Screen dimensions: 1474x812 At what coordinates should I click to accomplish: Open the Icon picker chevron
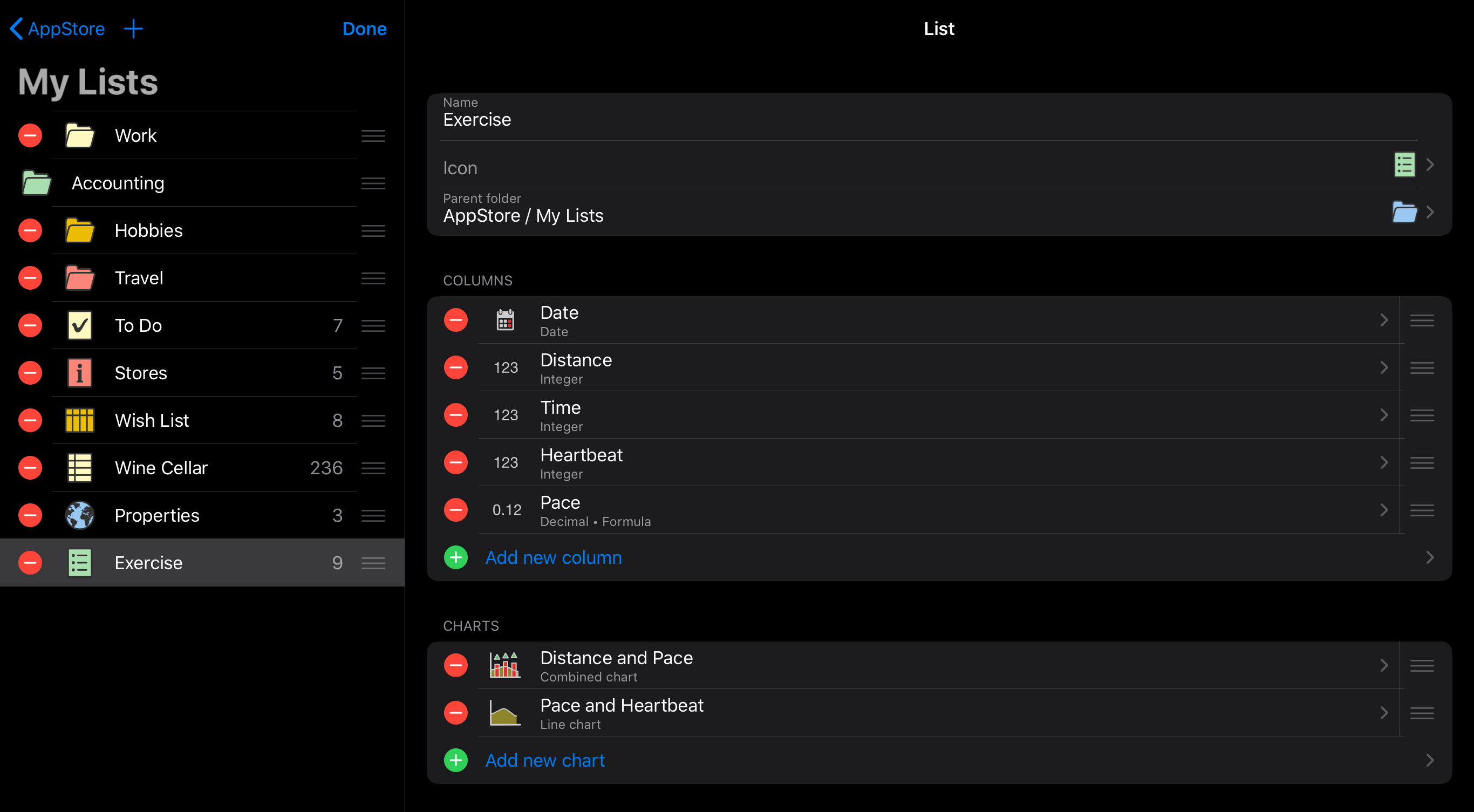[x=1429, y=166]
